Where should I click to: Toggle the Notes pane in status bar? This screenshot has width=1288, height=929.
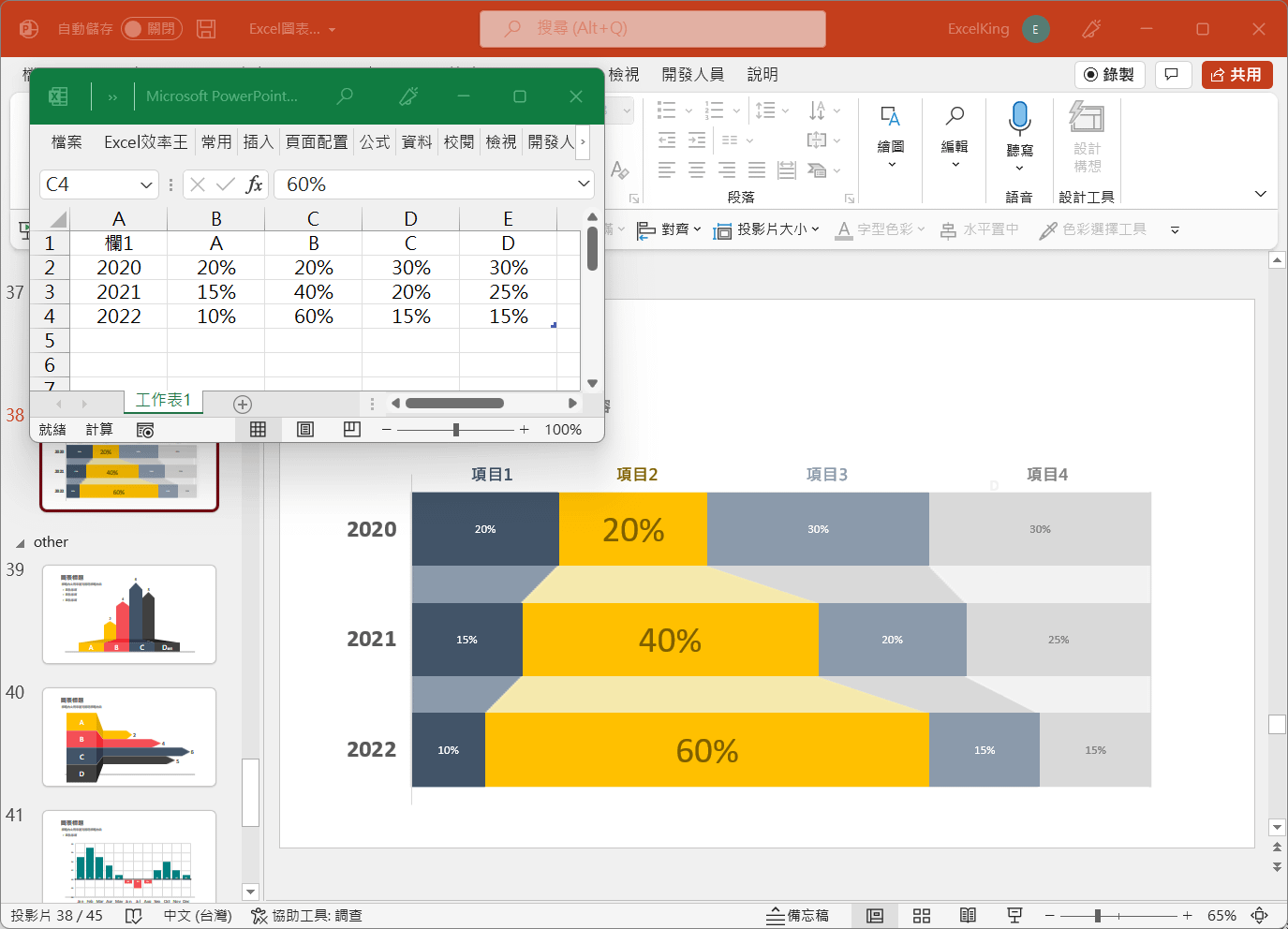click(x=797, y=915)
